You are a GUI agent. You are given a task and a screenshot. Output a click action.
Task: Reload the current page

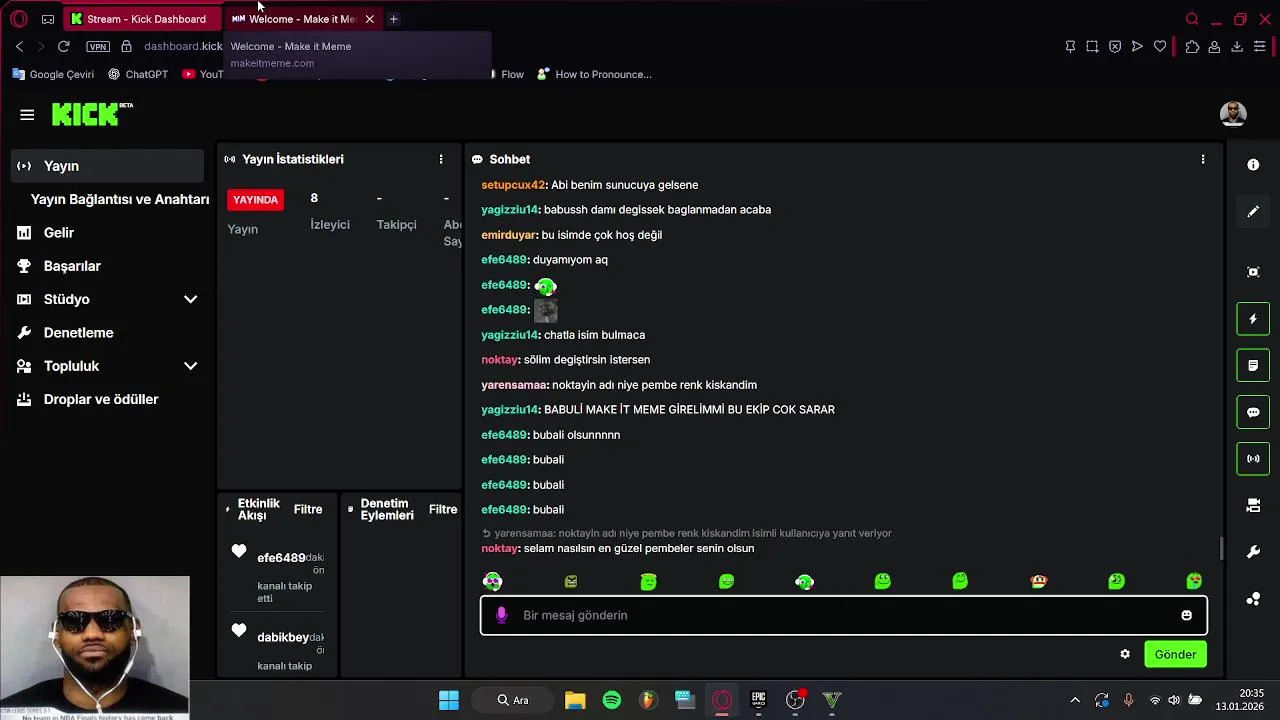click(x=64, y=46)
